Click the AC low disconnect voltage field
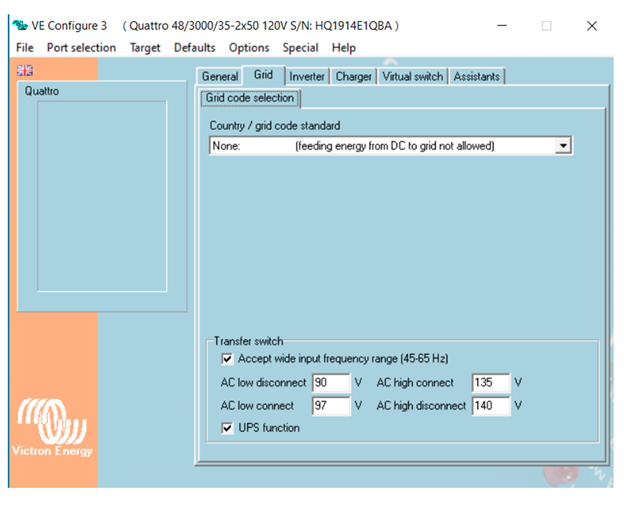 (x=331, y=383)
